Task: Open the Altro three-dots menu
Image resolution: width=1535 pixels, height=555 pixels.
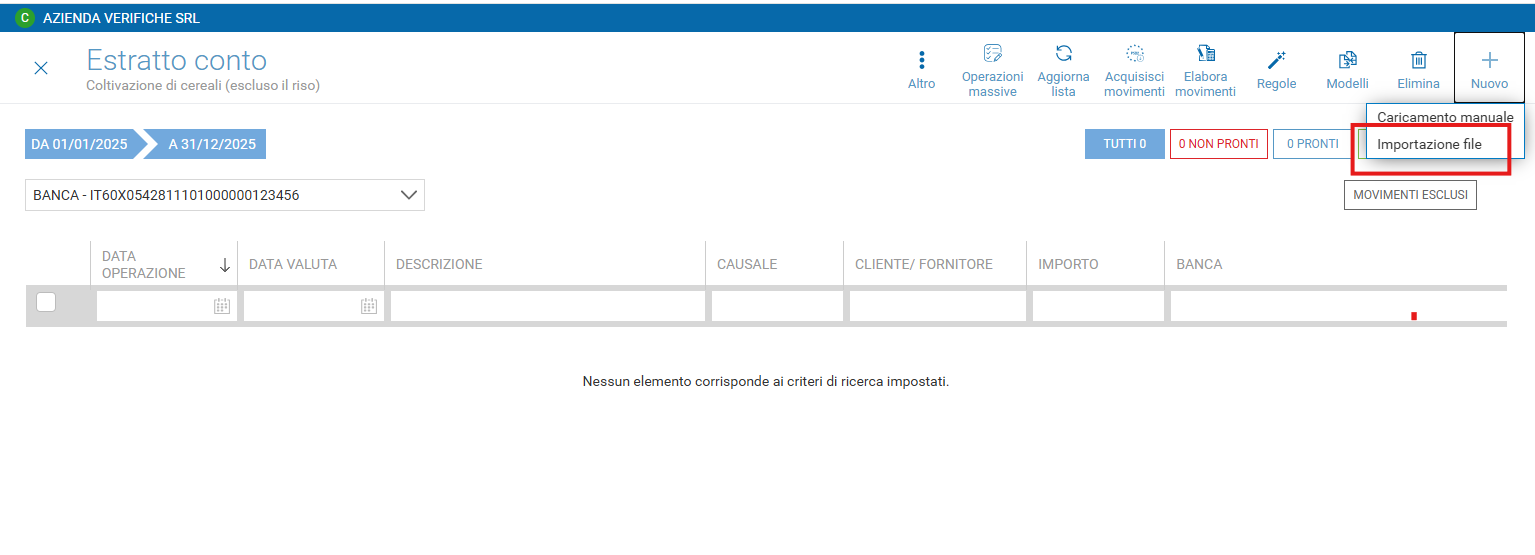Action: tap(922, 69)
